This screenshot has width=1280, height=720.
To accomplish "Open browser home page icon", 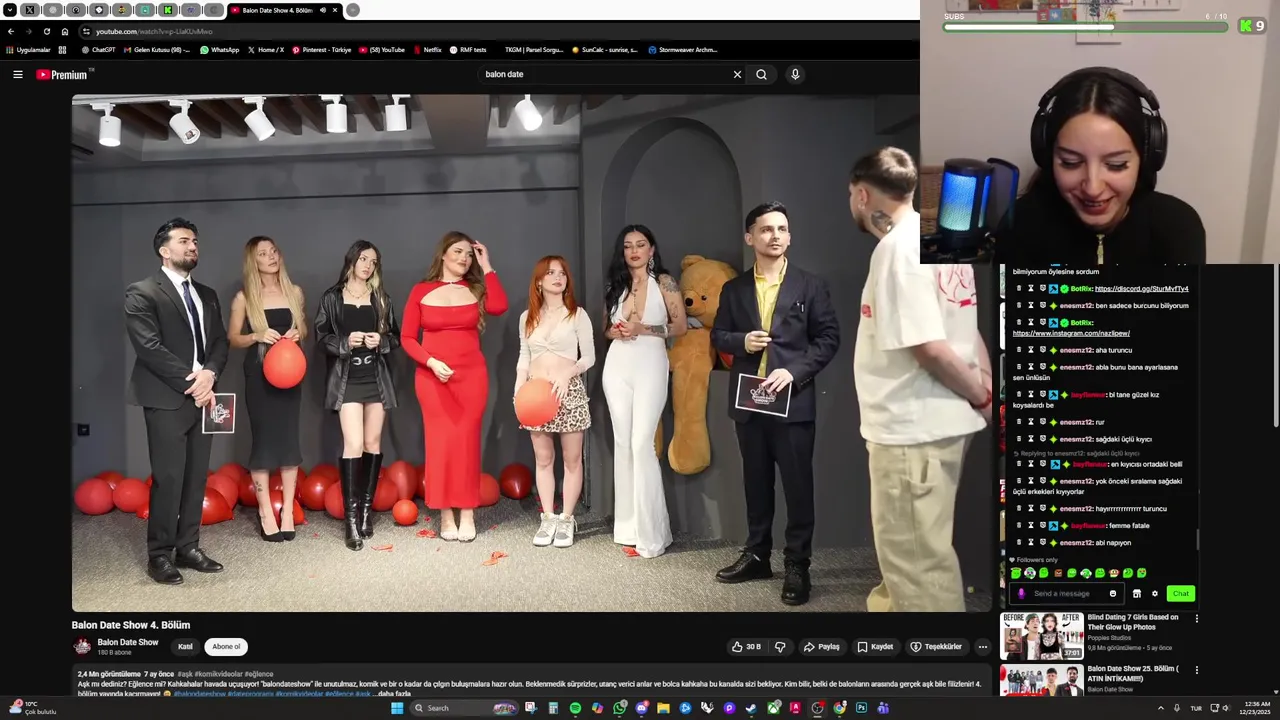I will (x=65, y=31).
